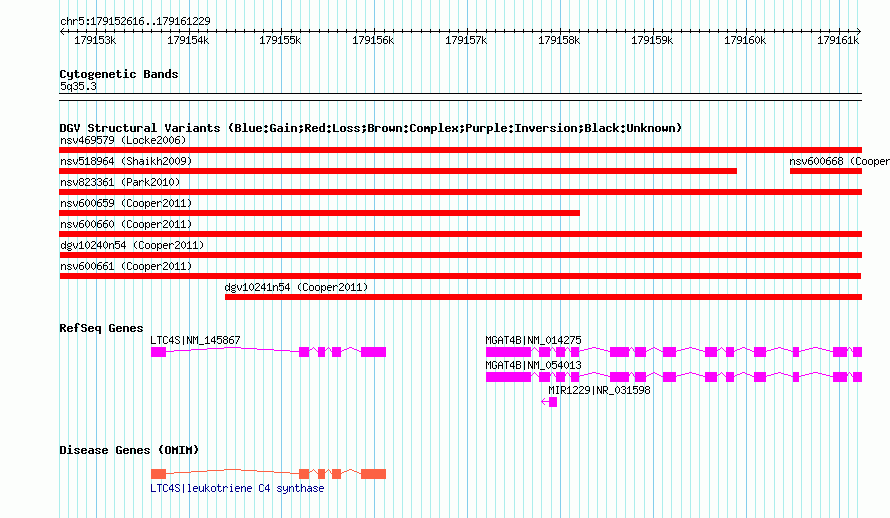Select the DGV Structural Variants track title

(371, 128)
